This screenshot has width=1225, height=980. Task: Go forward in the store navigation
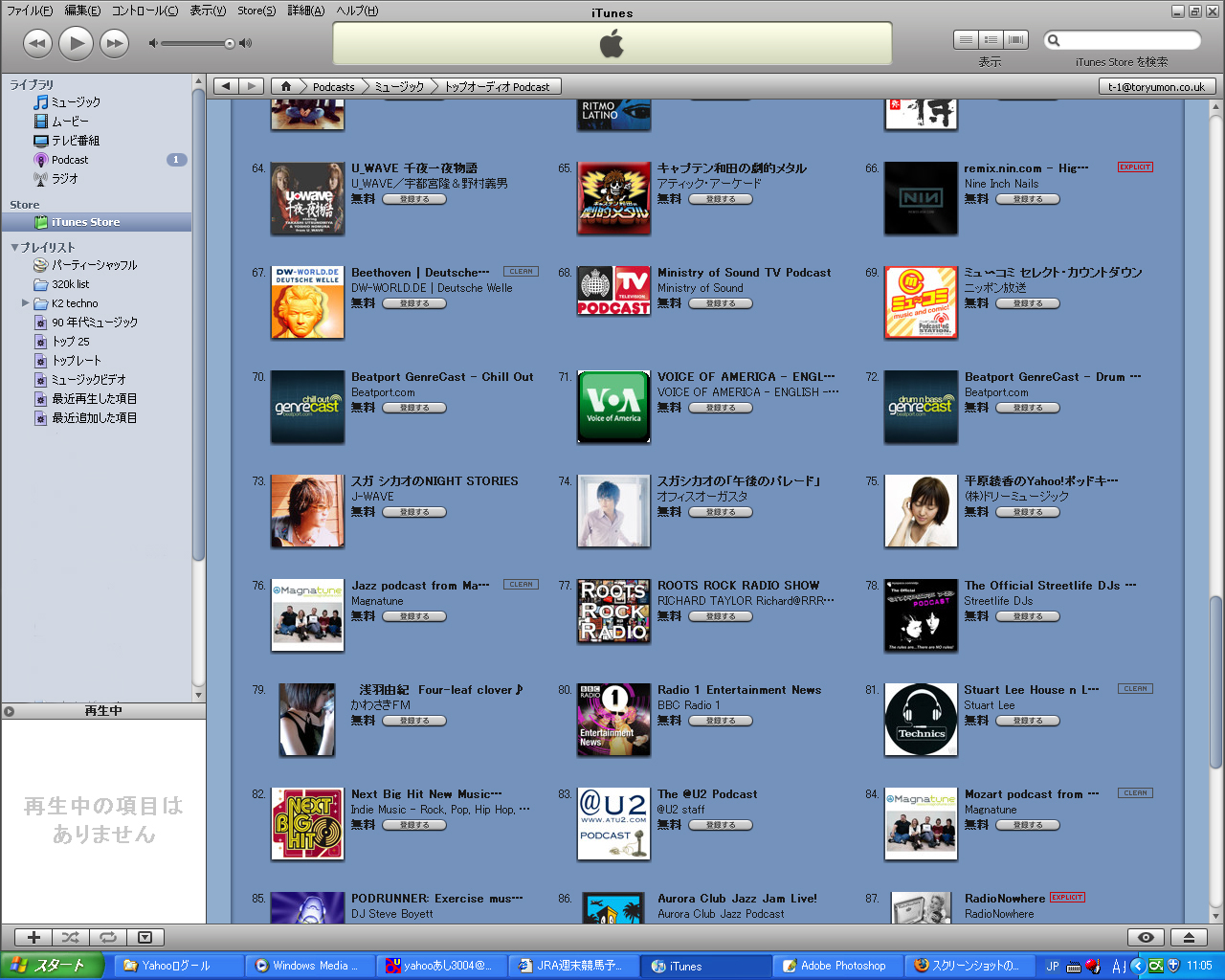(x=252, y=86)
